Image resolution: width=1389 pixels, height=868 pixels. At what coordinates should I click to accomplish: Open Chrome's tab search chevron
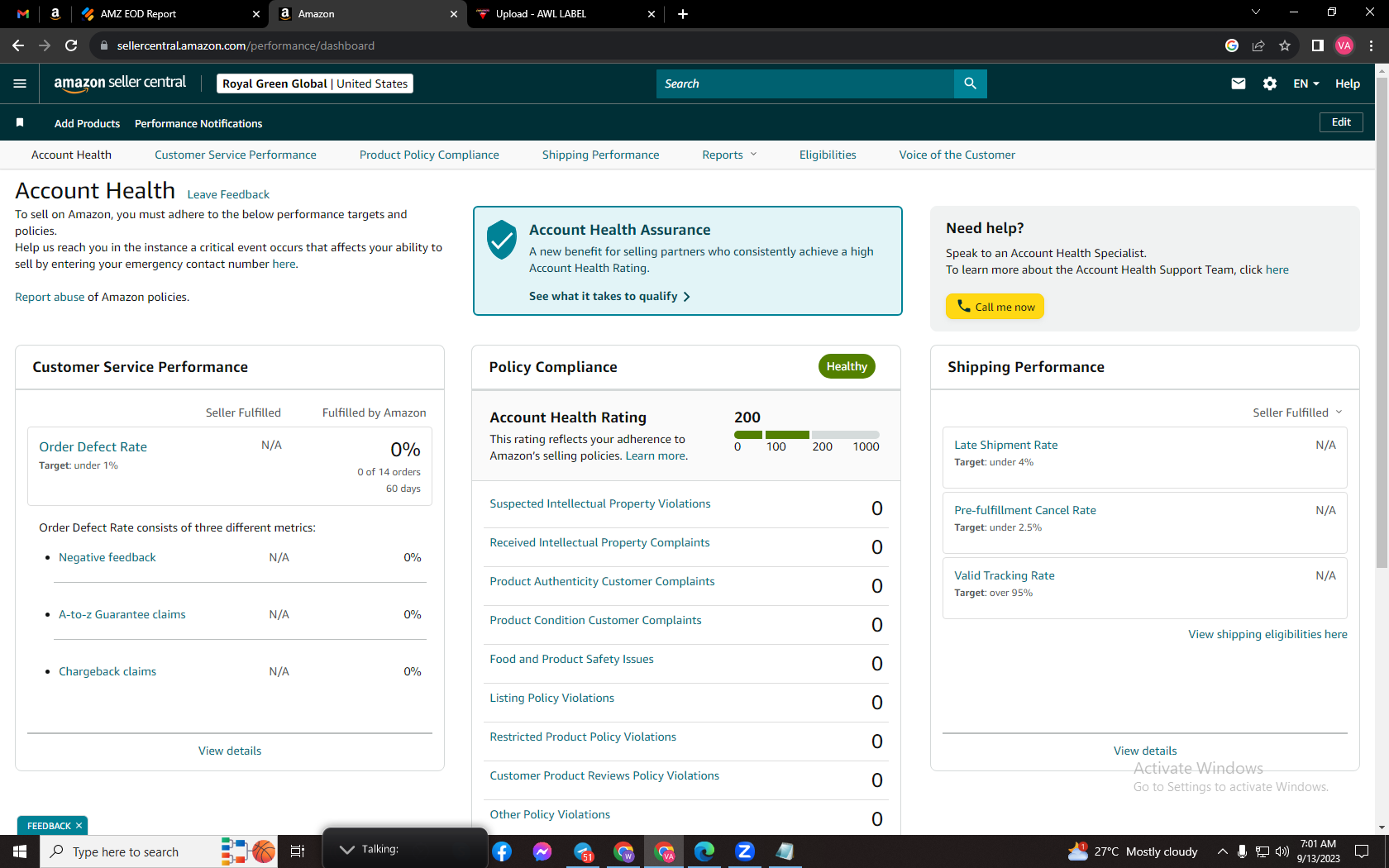1256,12
